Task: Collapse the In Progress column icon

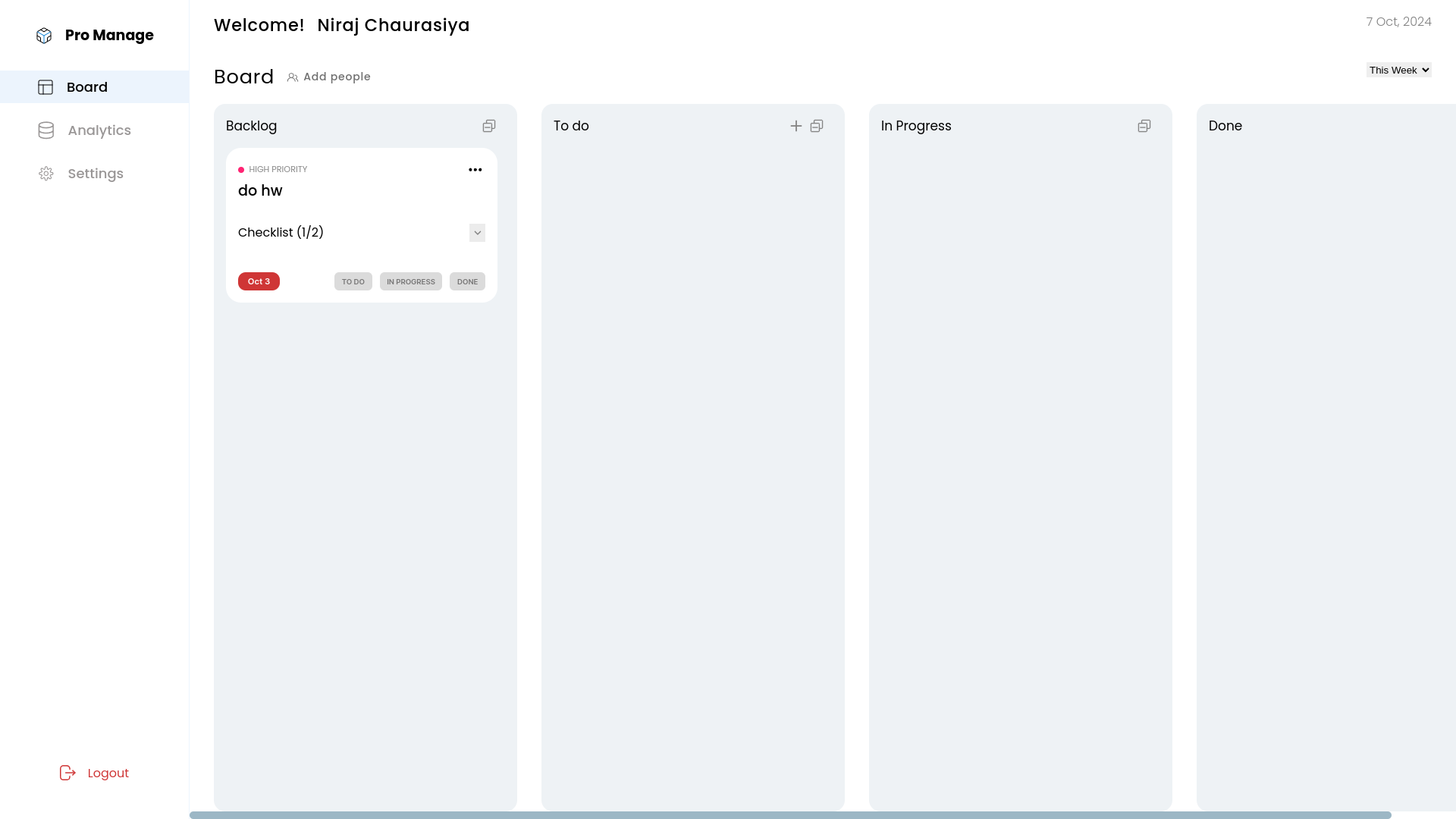Action: pyautogui.click(x=1144, y=125)
